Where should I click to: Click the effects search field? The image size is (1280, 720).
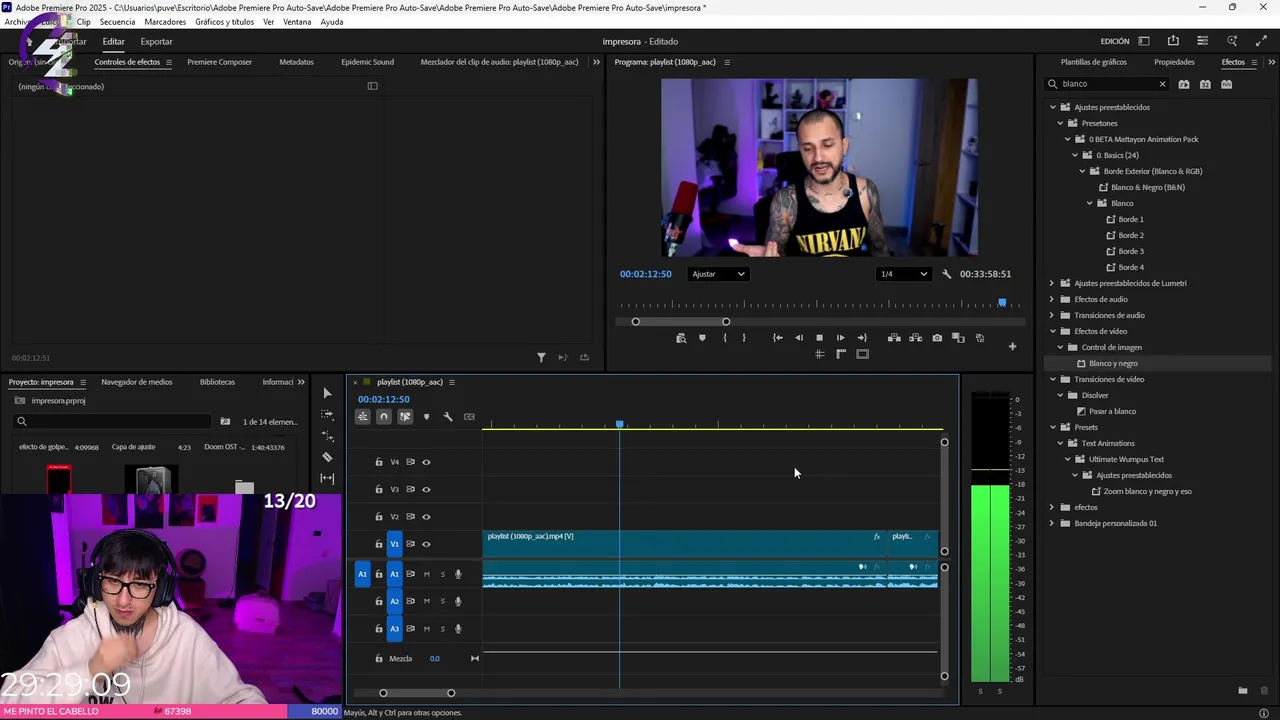click(x=1108, y=84)
